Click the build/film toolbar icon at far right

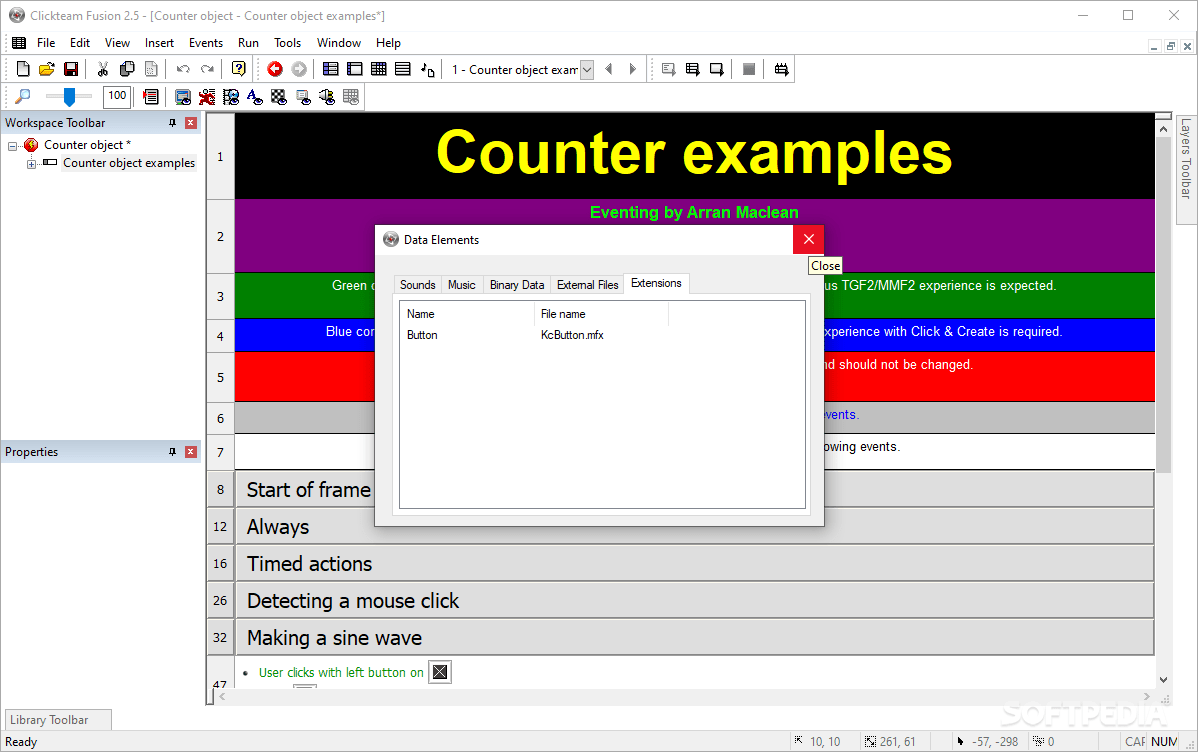[x=781, y=70]
